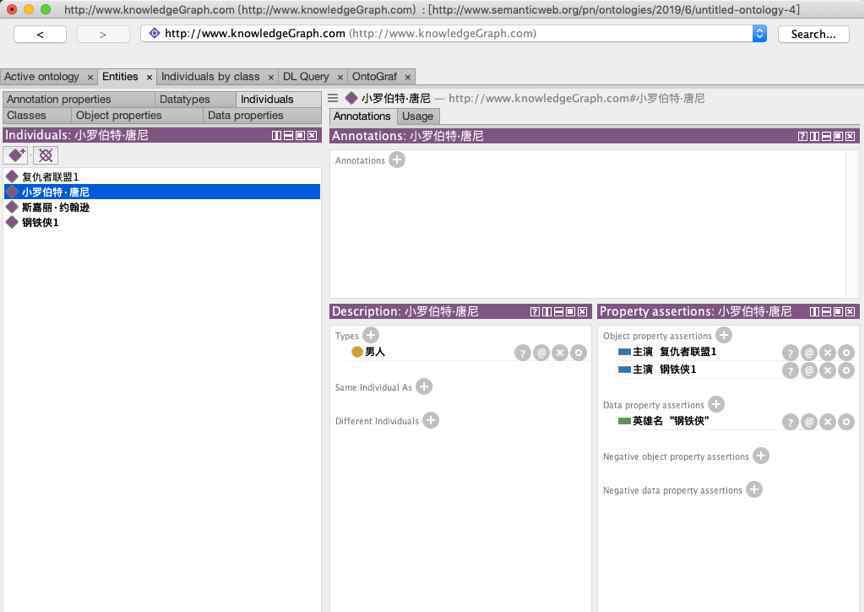The width and height of the screenshot is (864, 612).
Task: Close the Property assertions view from its header
Action: click(850, 312)
